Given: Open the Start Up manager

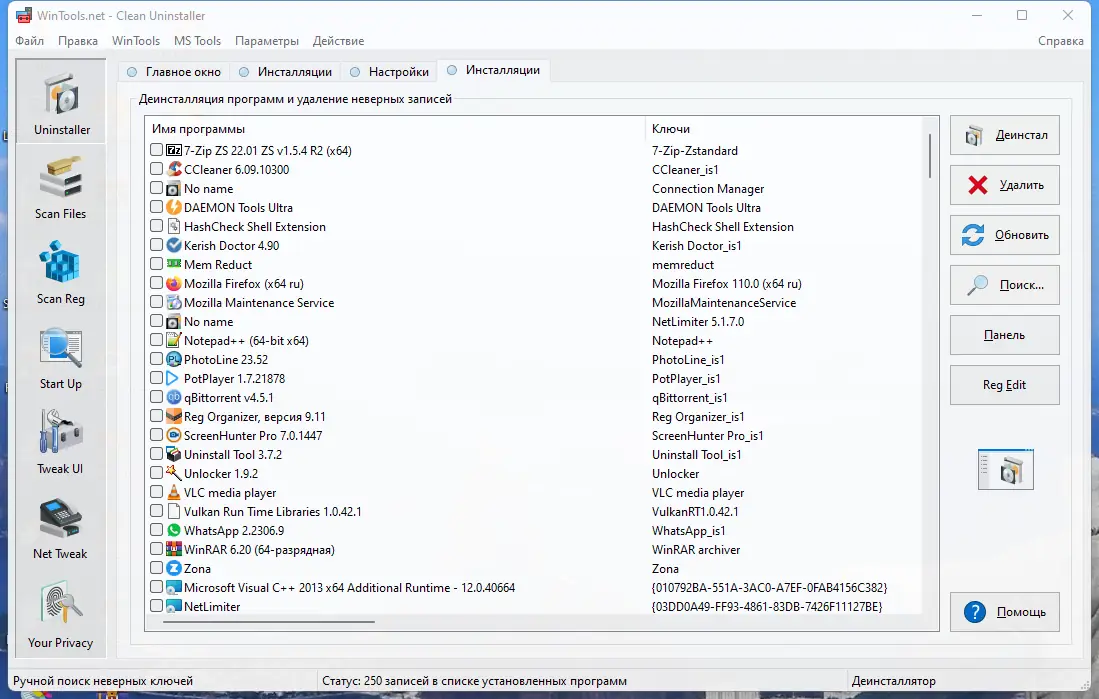Looking at the screenshot, I should pyautogui.click(x=61, y=357).
